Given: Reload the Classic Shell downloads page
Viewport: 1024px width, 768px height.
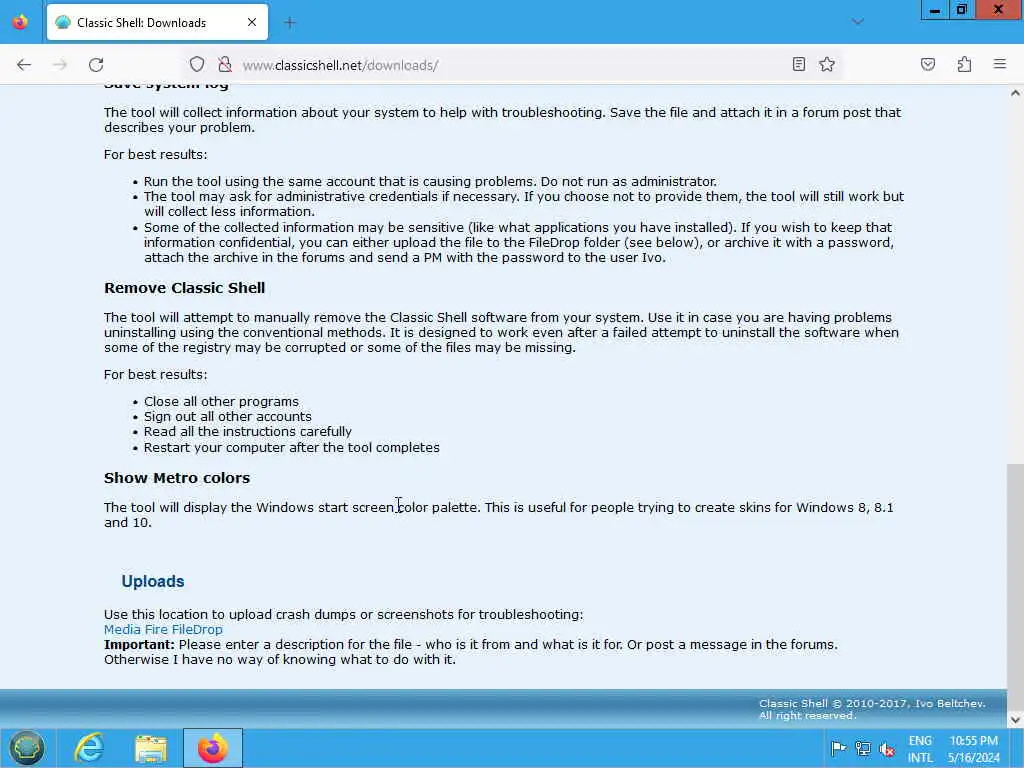Looking at the screenshot, I should [96, 65].
